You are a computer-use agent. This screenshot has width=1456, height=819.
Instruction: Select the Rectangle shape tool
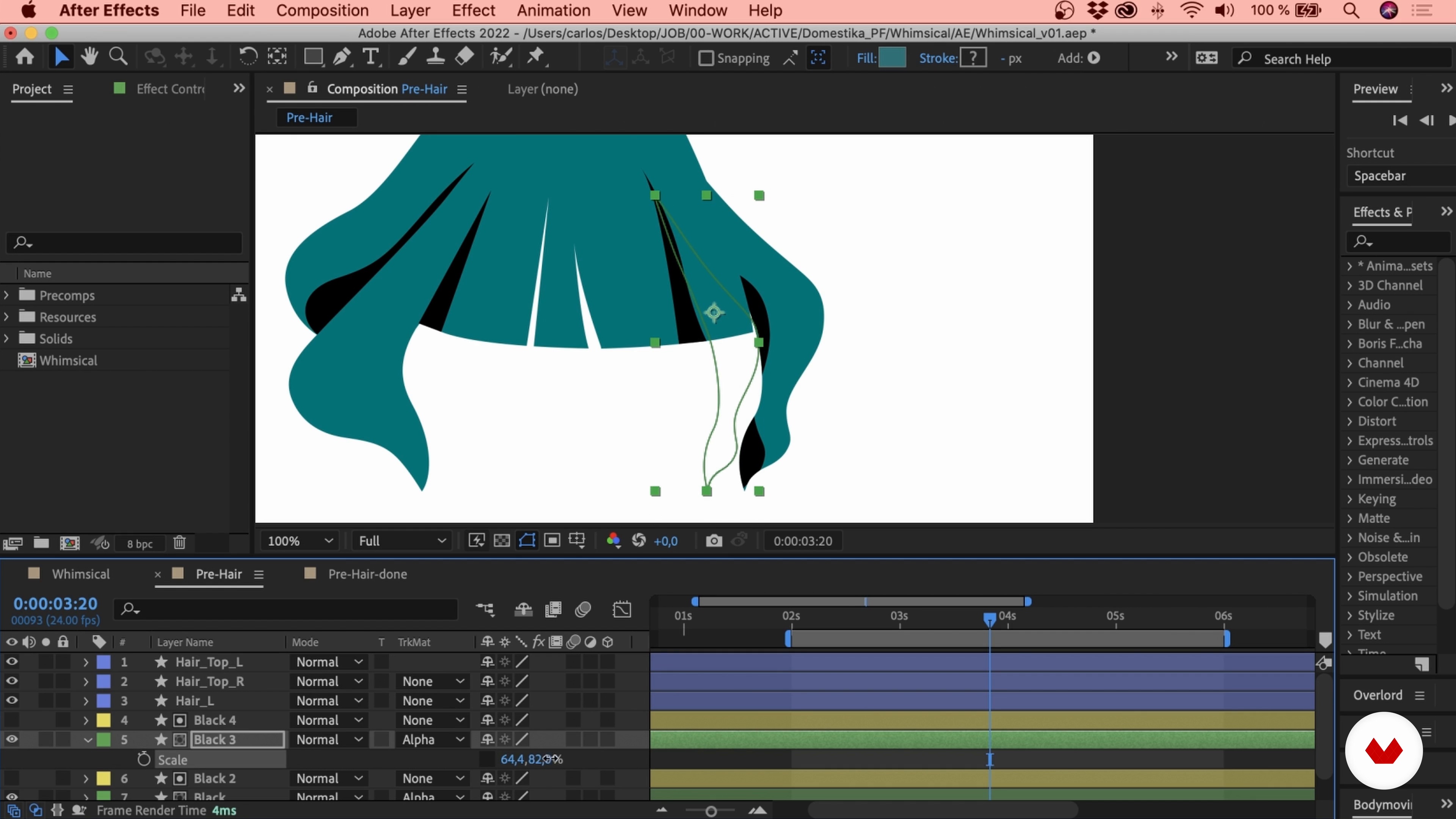313,57
